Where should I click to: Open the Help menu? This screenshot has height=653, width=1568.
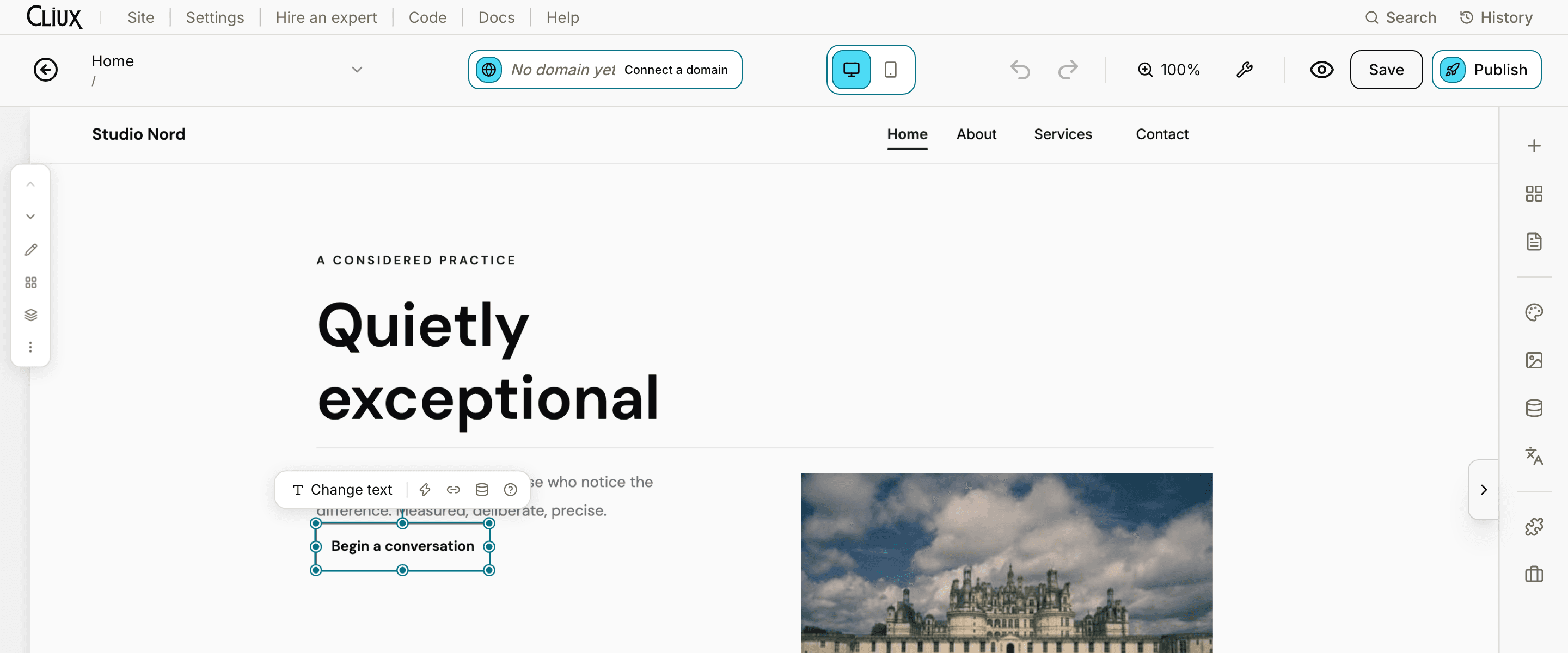point(562,17)
